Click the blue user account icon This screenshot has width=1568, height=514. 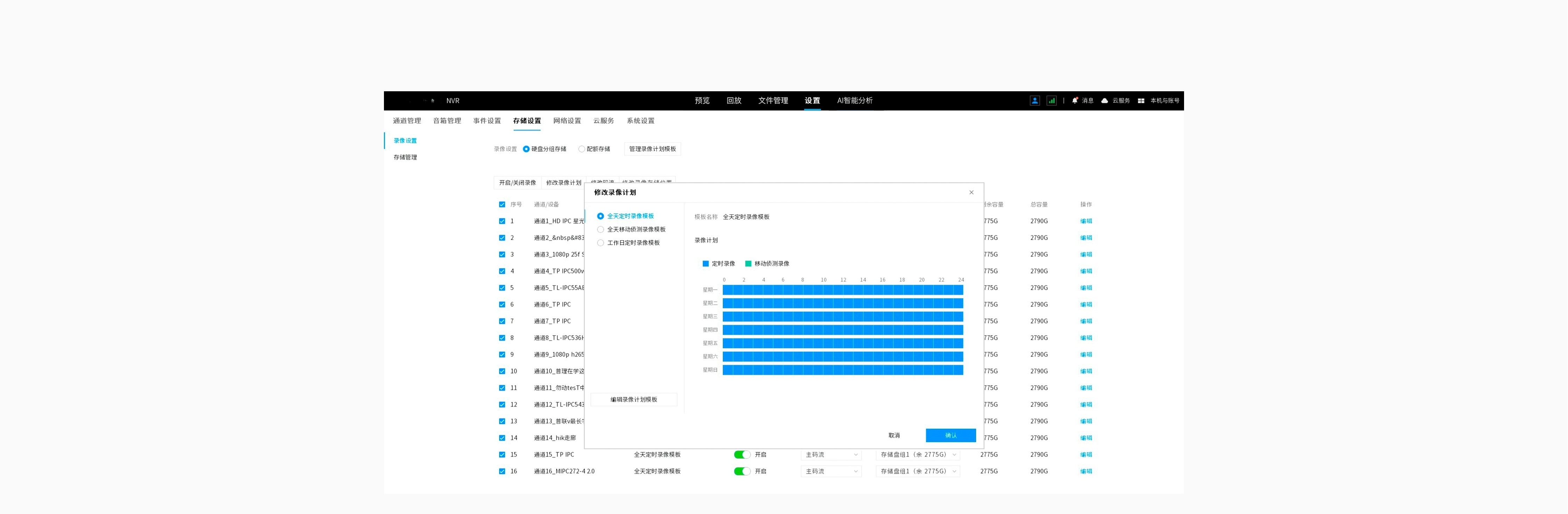1034,101
